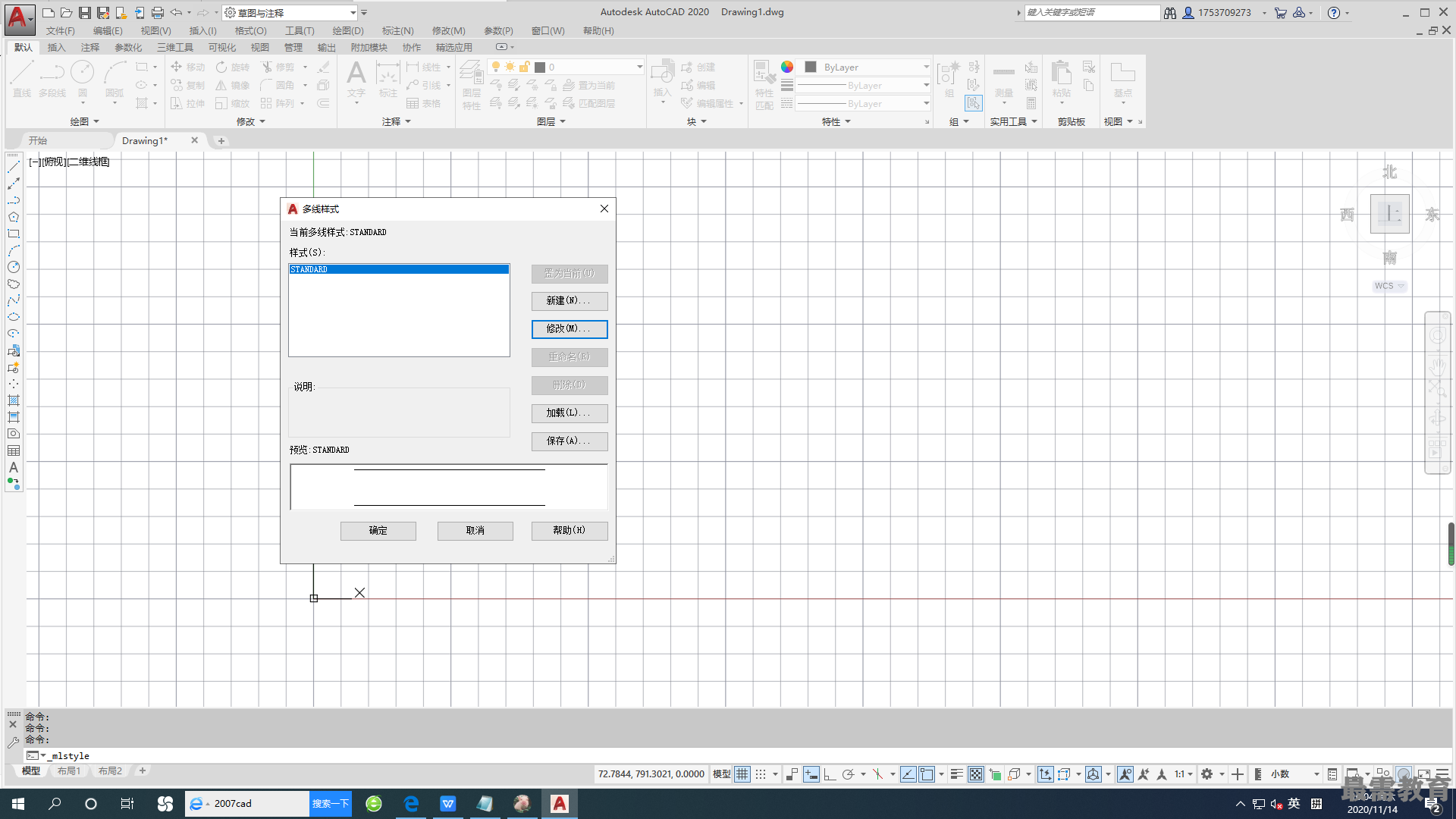Viewport: 1456px width, 819px height.
Task: Select the STANDARD style in the list
Action: click(x=399, y=269)
